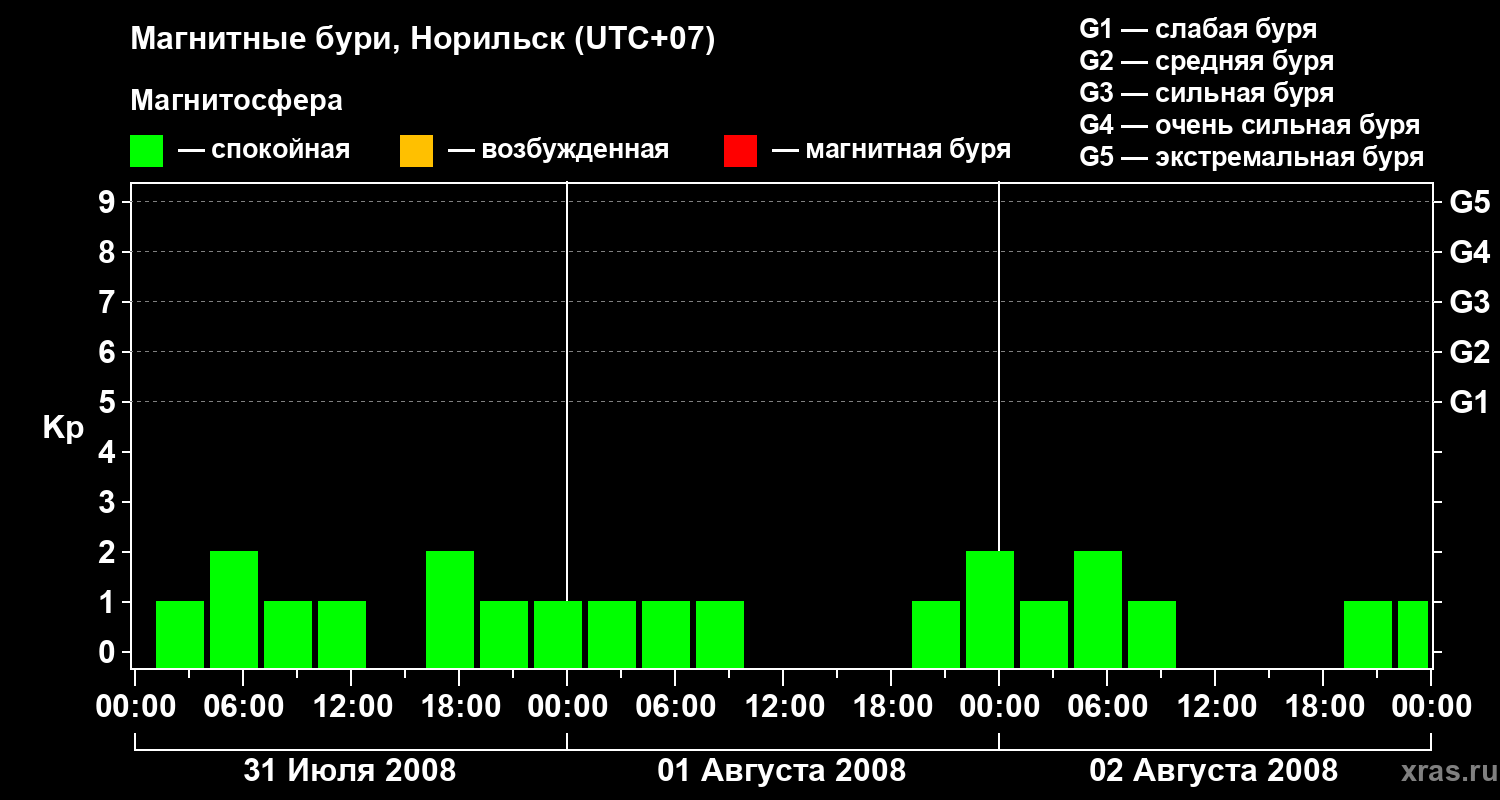Select the Kp 1 bar near 06:00 on 01 Августа
The height and width of the screenshot is (800, 1500).
pos(666,634)
